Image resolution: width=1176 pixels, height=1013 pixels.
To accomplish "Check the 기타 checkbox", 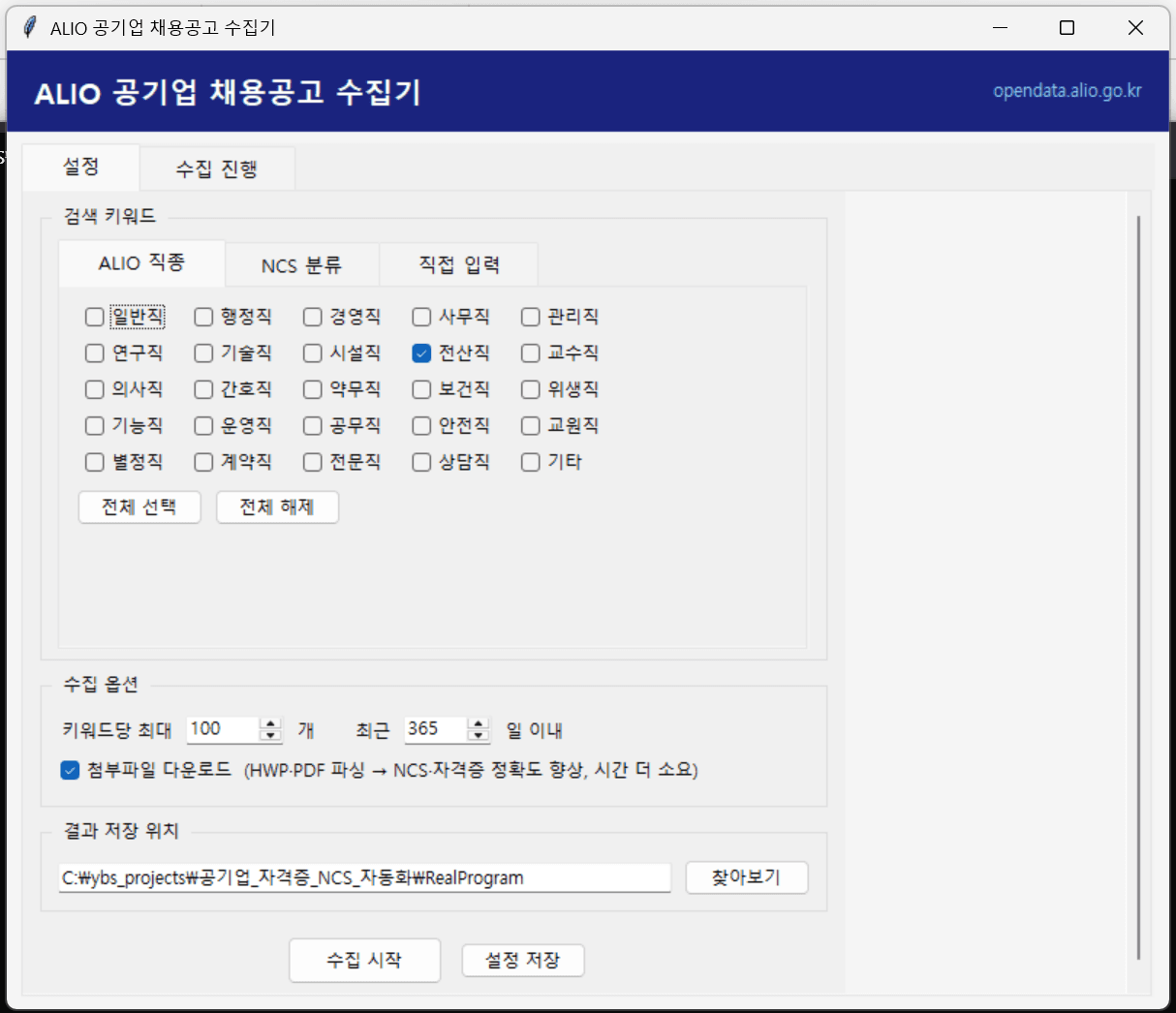I will click(x=530, y=462).
